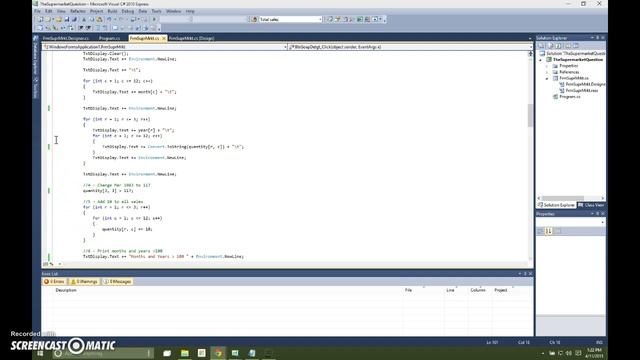
Task: Click the Save toolbar icon
Action: pyautogui.click(x=67, y=19)
